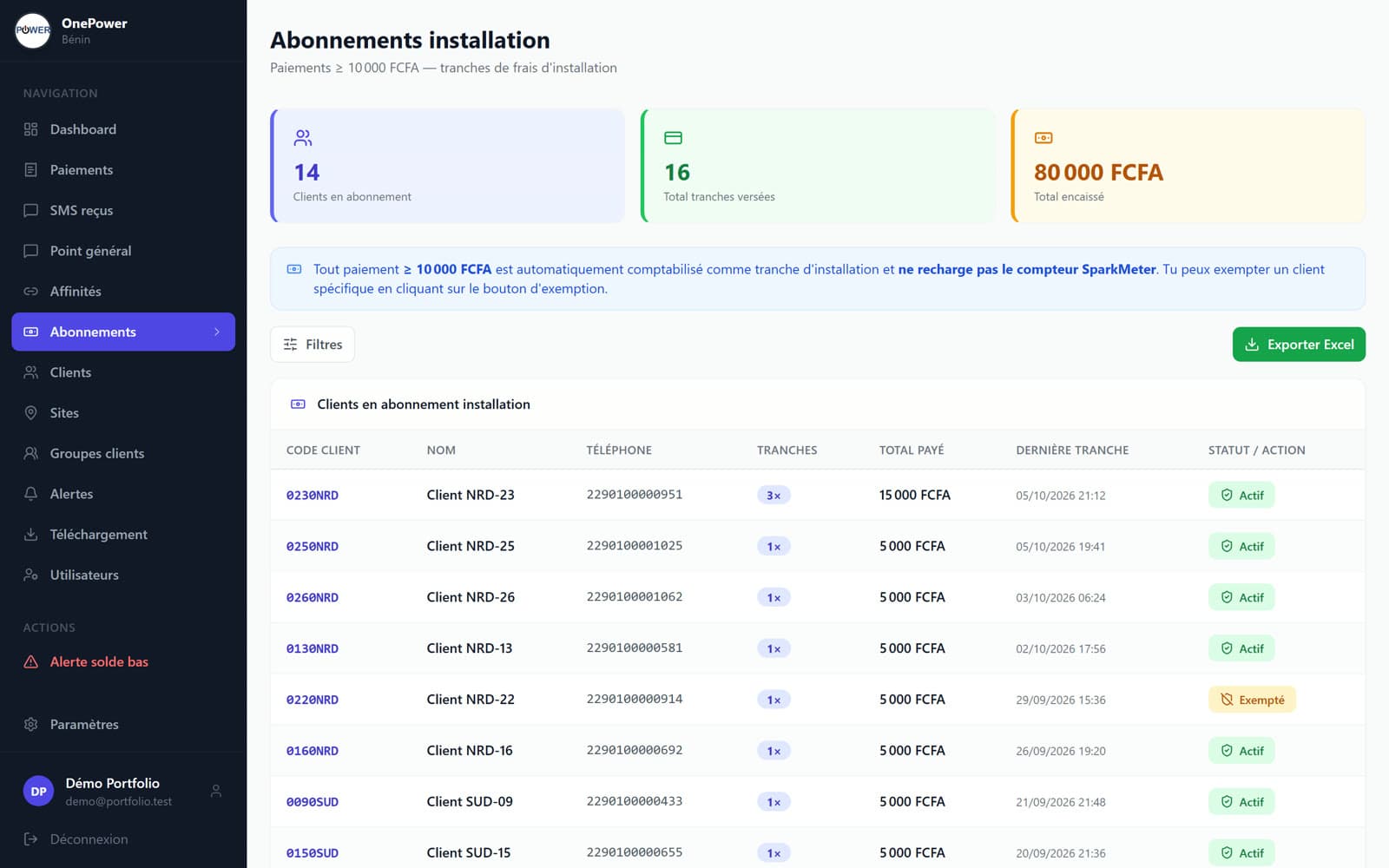Click the Total tranches versées card
1389x868 pixels.
point(818,166)
